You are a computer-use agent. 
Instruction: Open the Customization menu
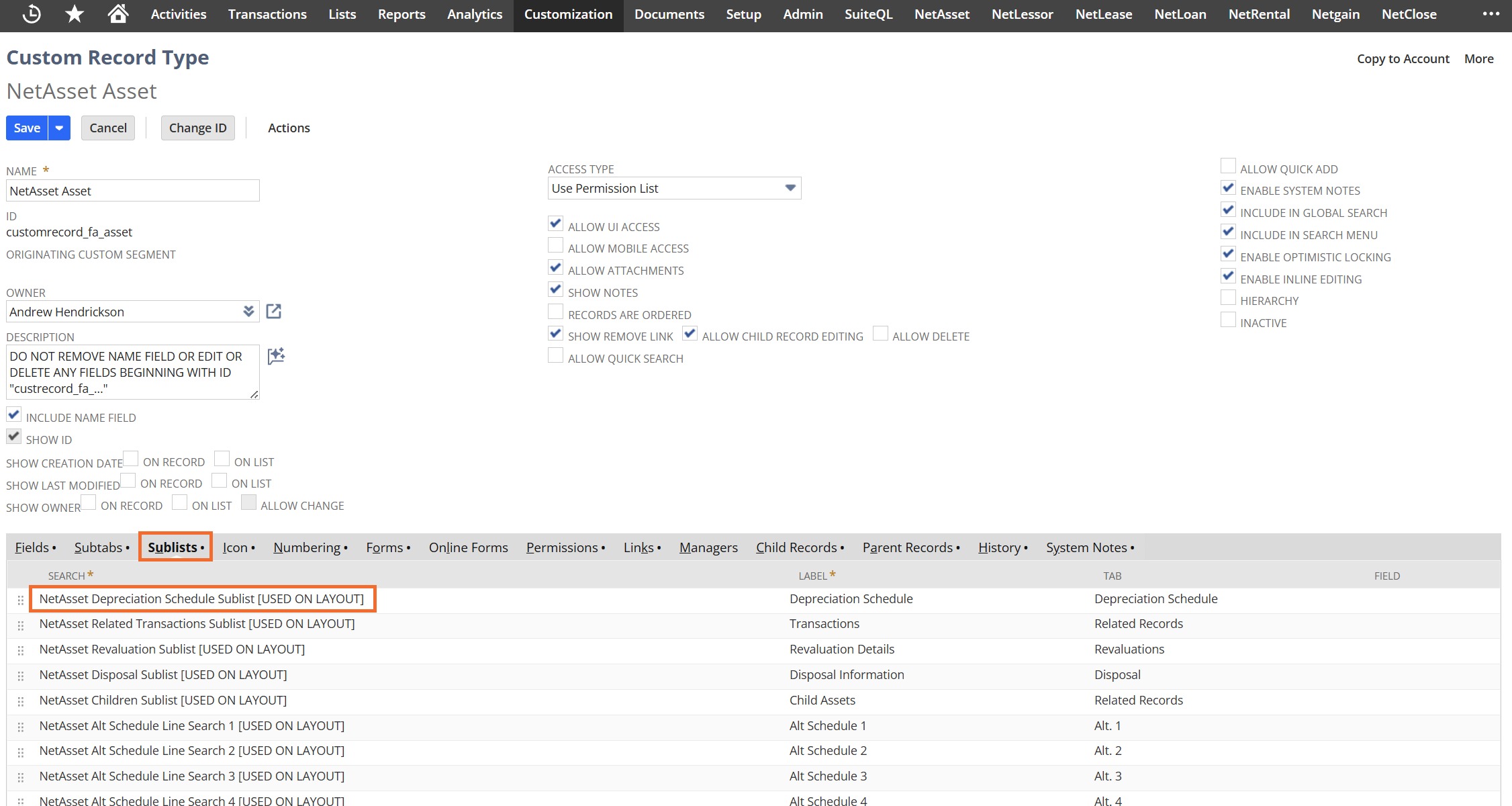(568, 14)
